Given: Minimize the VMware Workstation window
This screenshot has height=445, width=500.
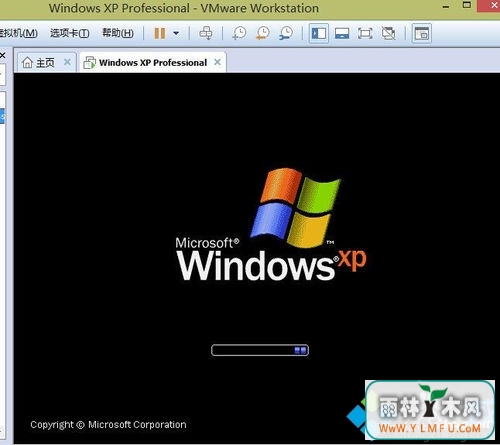Looking at the screenshot, I should tap(446, 7).
